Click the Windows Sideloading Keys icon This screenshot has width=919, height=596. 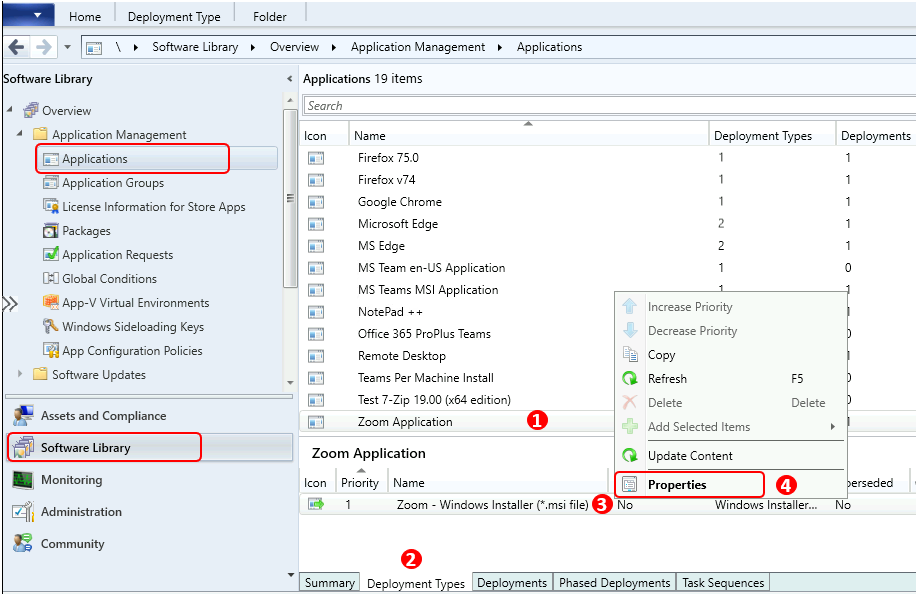pos(51,326)
